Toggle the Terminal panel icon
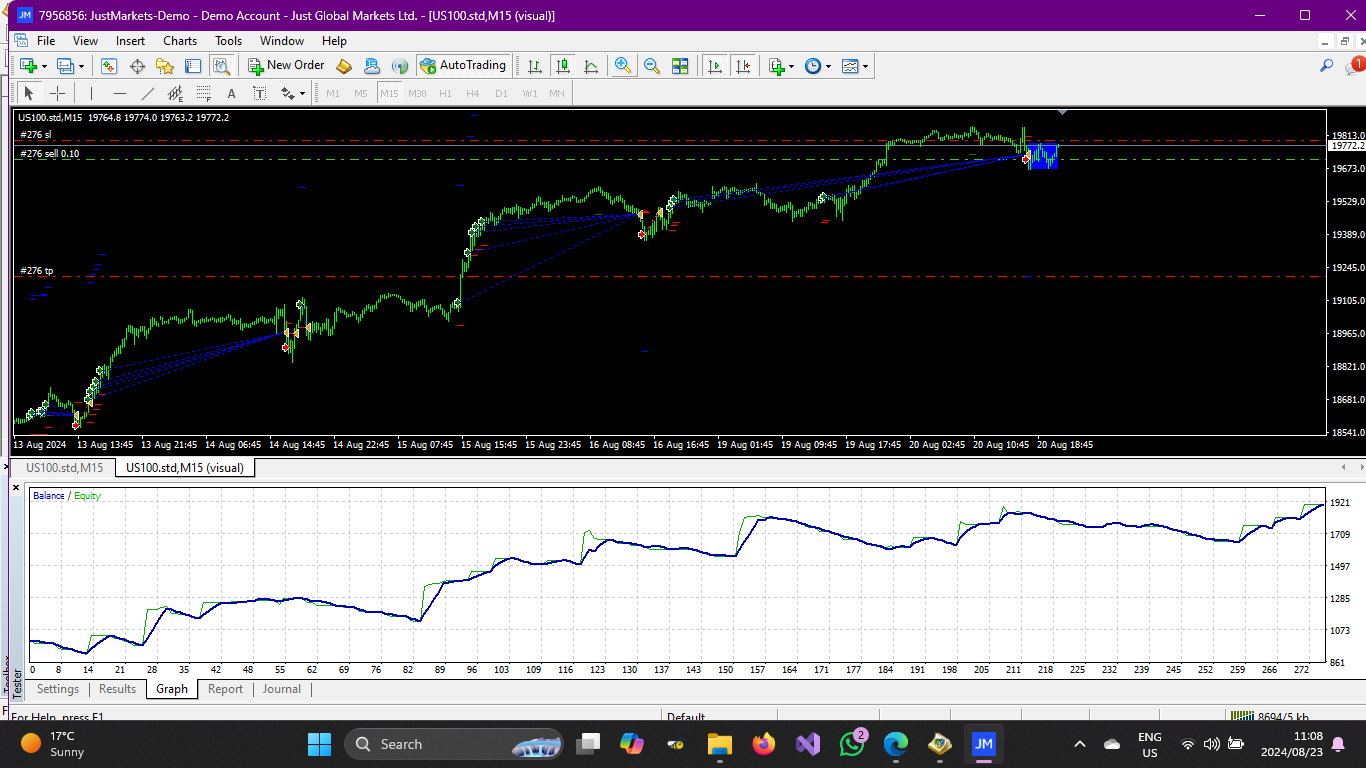Screen dimensions: 1366x768 point(193,66)
